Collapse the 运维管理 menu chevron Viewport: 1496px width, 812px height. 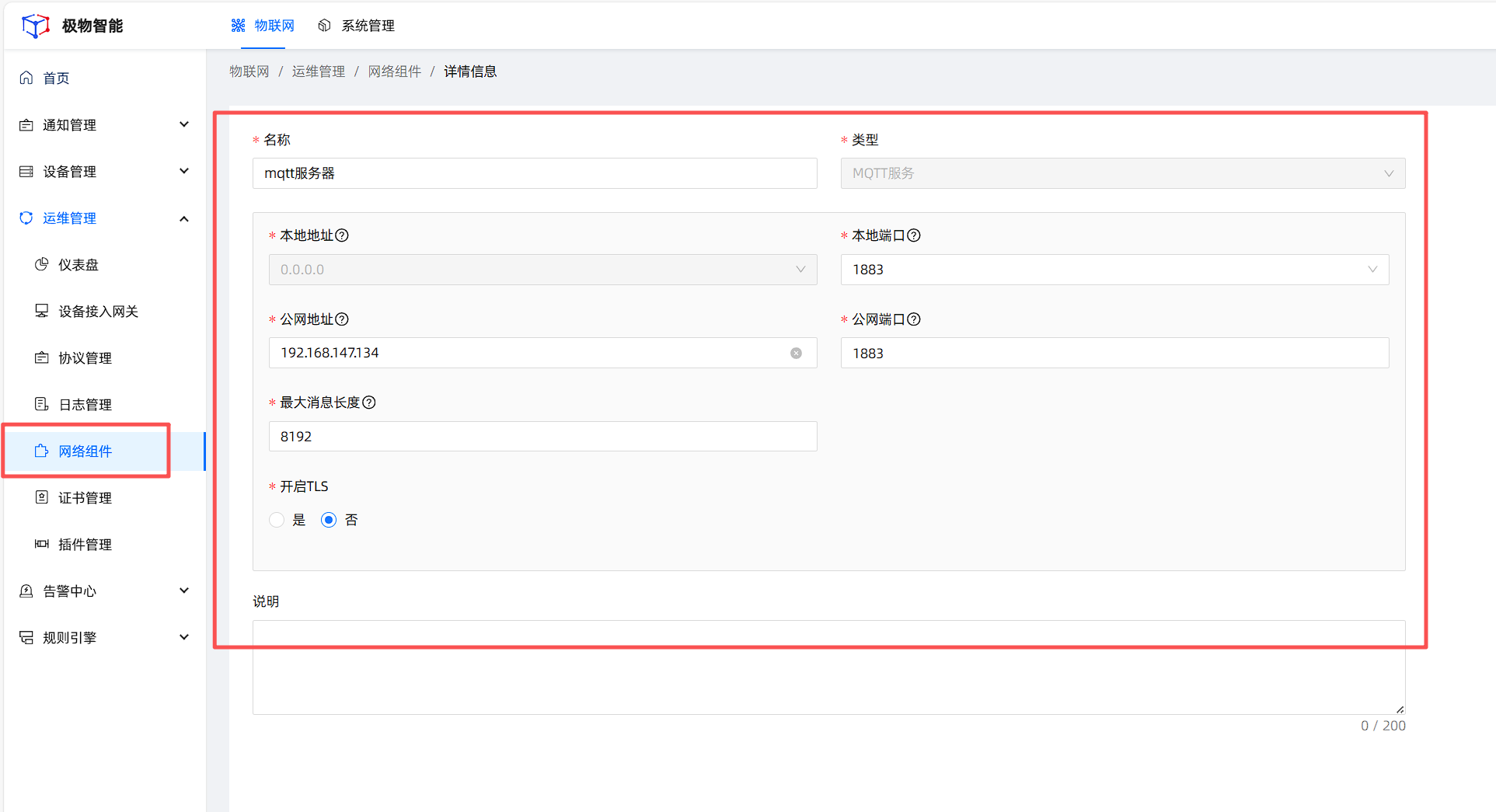184,218
